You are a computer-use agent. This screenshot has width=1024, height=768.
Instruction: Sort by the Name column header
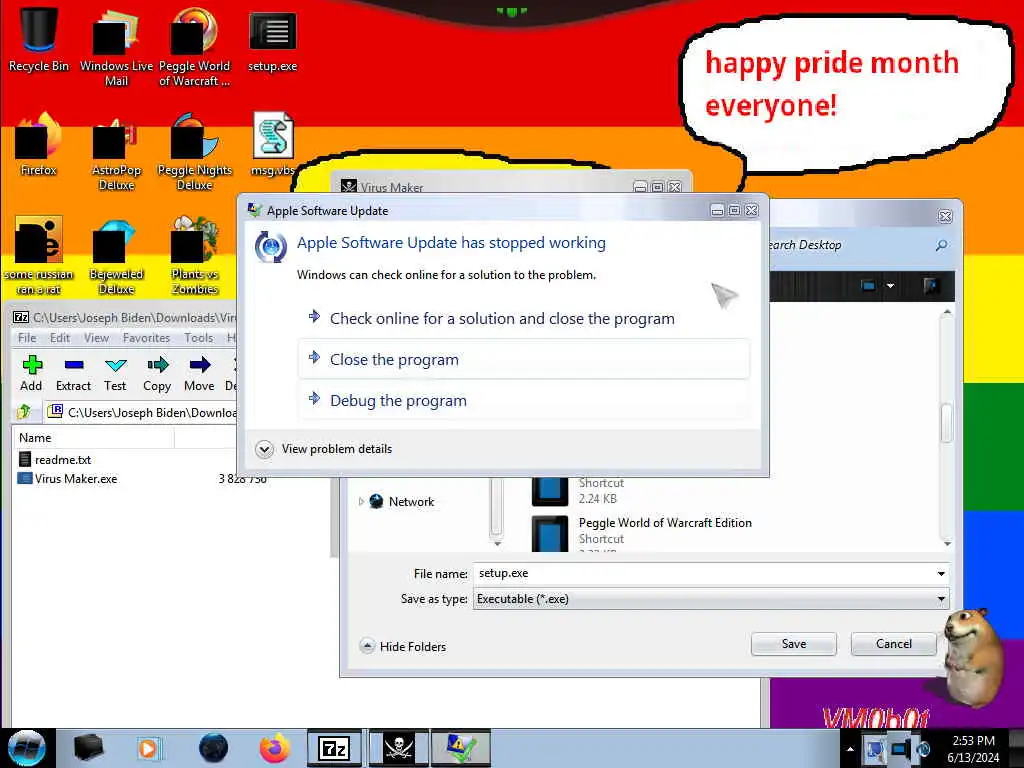[93, 438]
